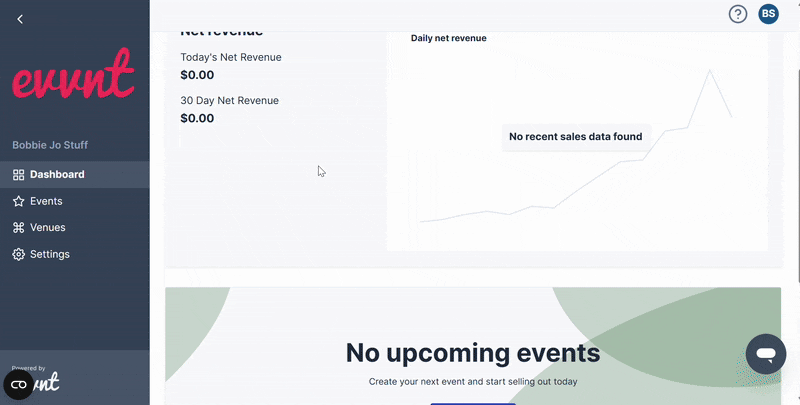The image size is (800, 405).
Task: Open help via the question mark icon
Action: coord(738,14)
